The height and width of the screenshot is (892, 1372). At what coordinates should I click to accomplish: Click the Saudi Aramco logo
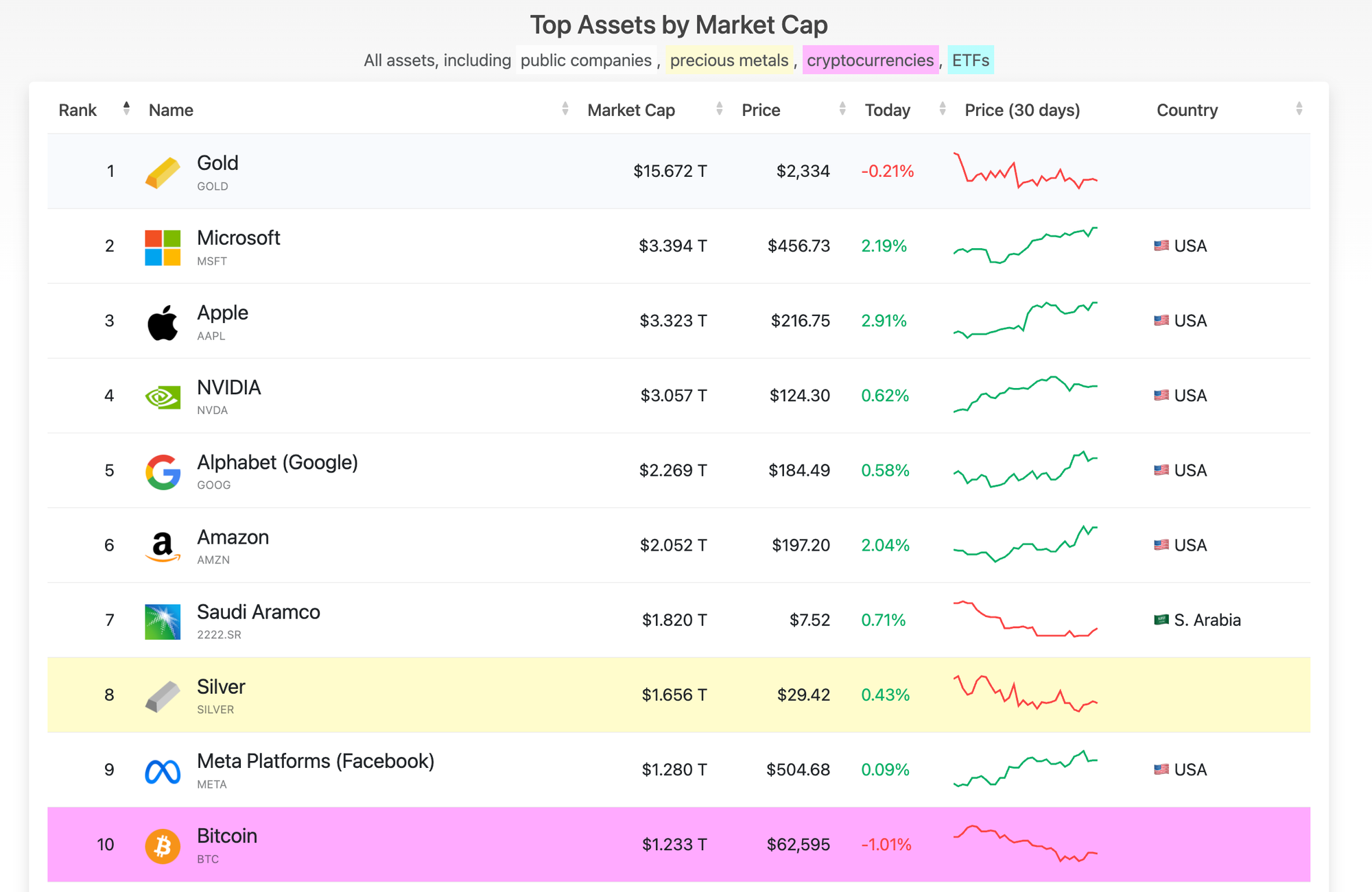coord(163,621)
